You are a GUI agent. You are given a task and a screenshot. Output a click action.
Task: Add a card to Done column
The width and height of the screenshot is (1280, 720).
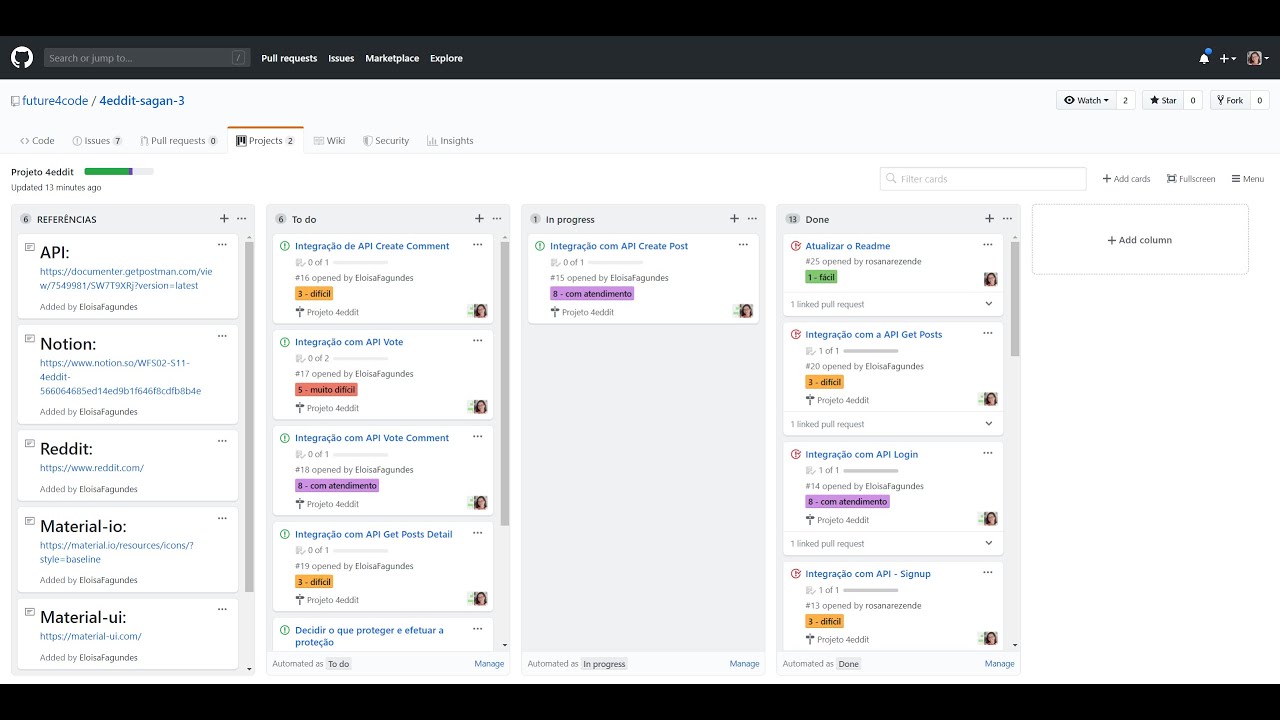[989, 219]
